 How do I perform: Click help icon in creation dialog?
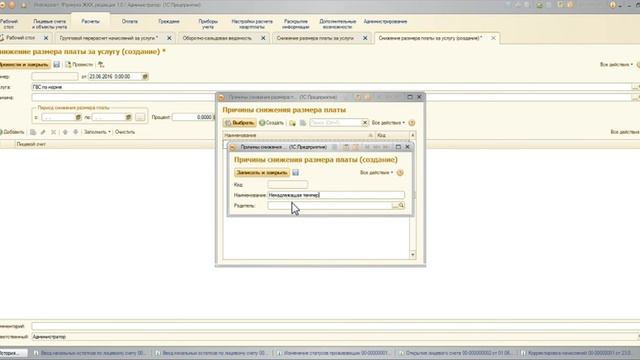[x=400, y=173]
